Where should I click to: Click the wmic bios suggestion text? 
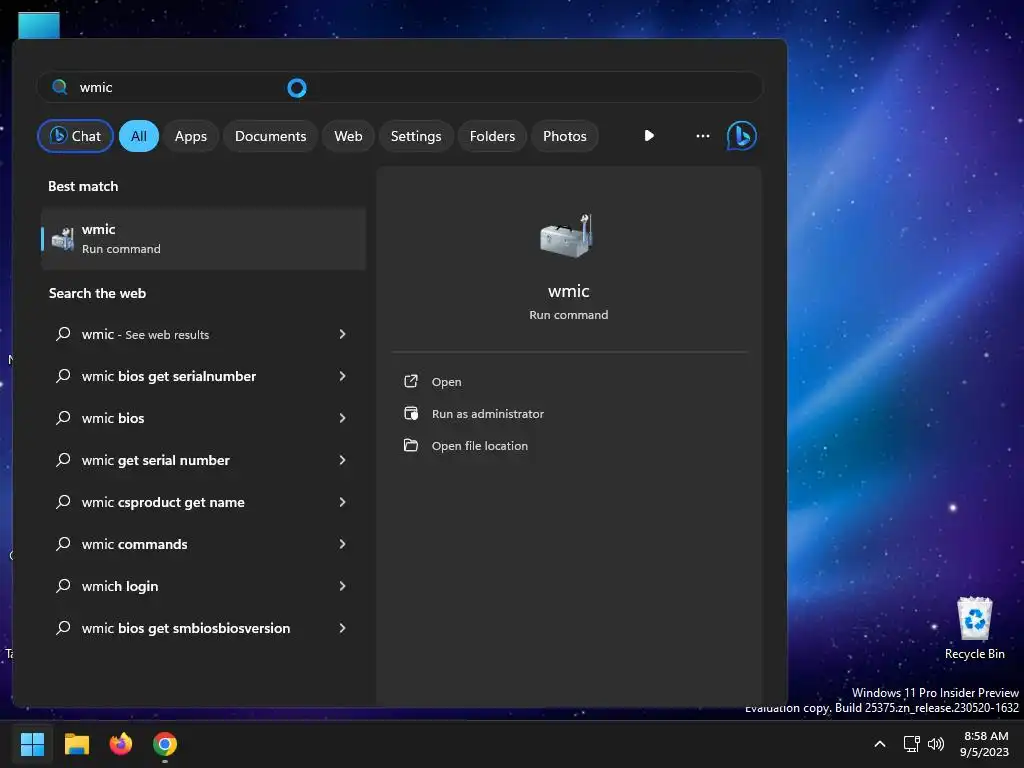pyautogui.click(x=112, y=418)
